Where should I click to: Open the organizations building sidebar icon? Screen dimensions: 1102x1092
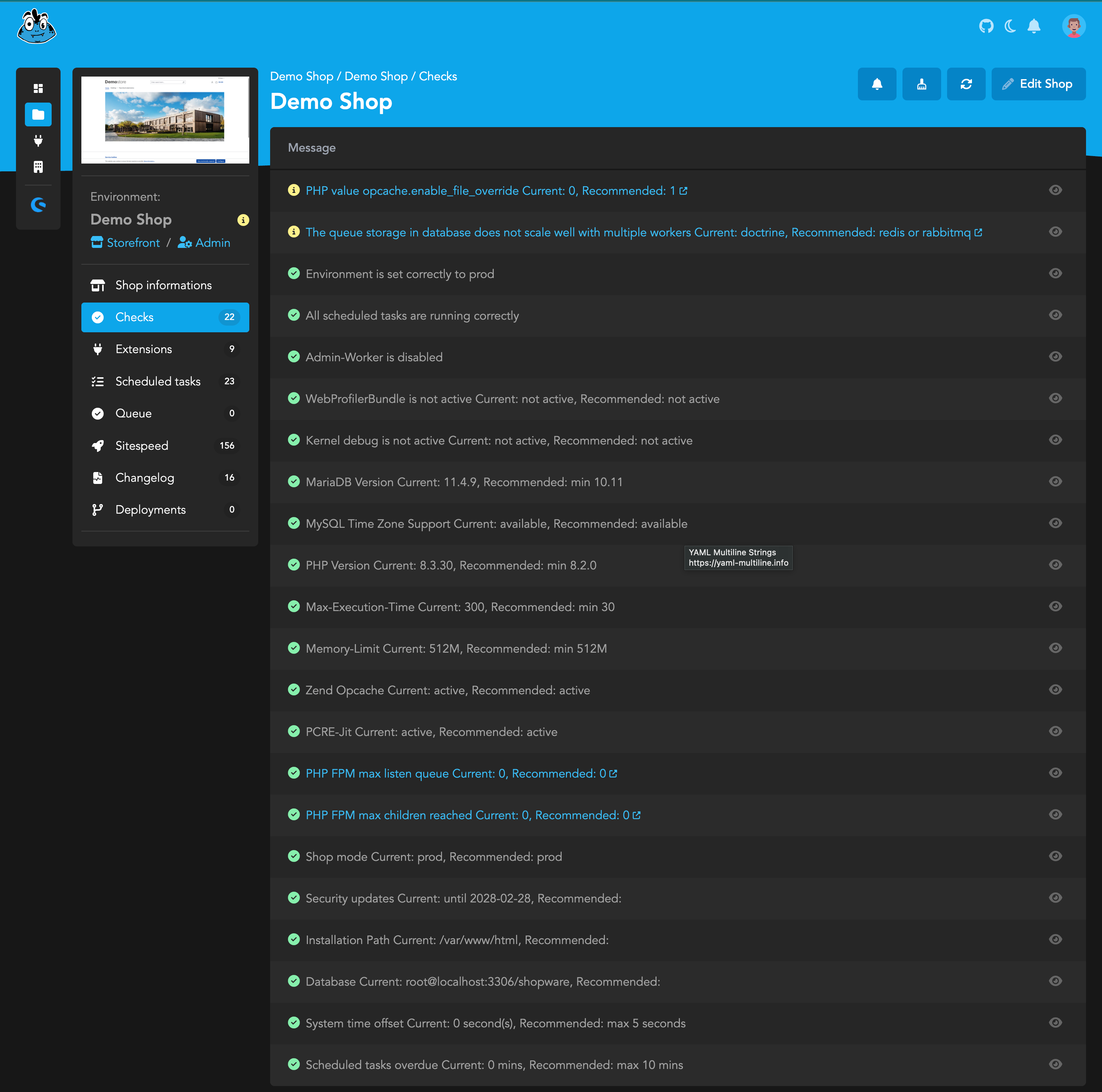(38, 167)
